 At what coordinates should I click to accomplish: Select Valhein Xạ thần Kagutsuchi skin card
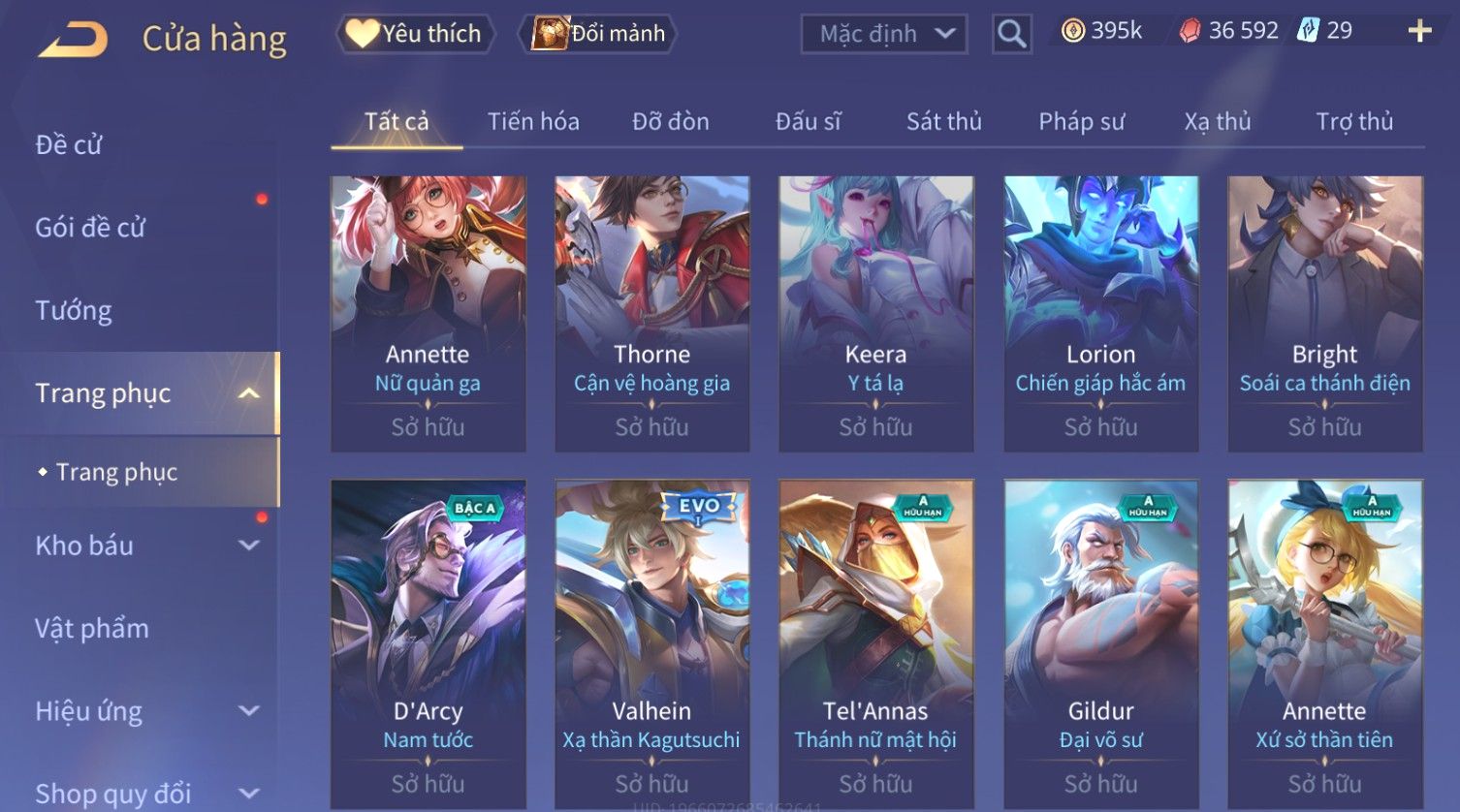[x=651, y=643]
